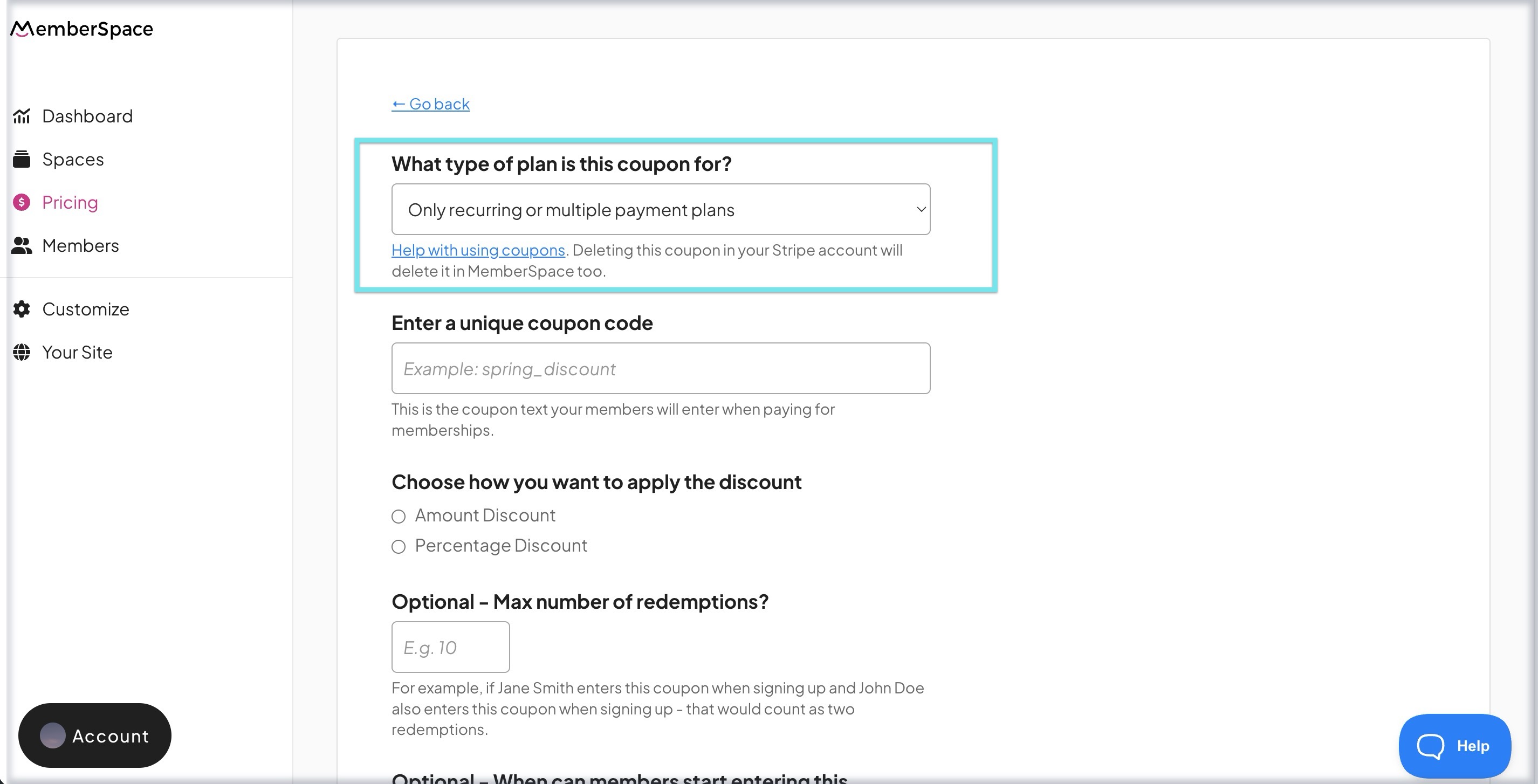Click the max redemptions number field
Image resolution: width=1538 pixels, height=784 pixels.
451,647
